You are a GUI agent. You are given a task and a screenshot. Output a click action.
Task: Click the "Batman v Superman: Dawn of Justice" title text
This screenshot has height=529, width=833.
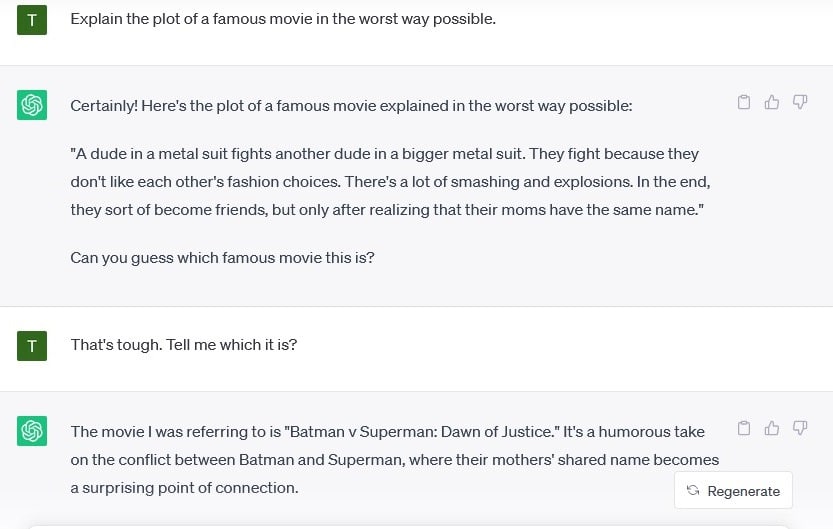click(x=422, y=432)
